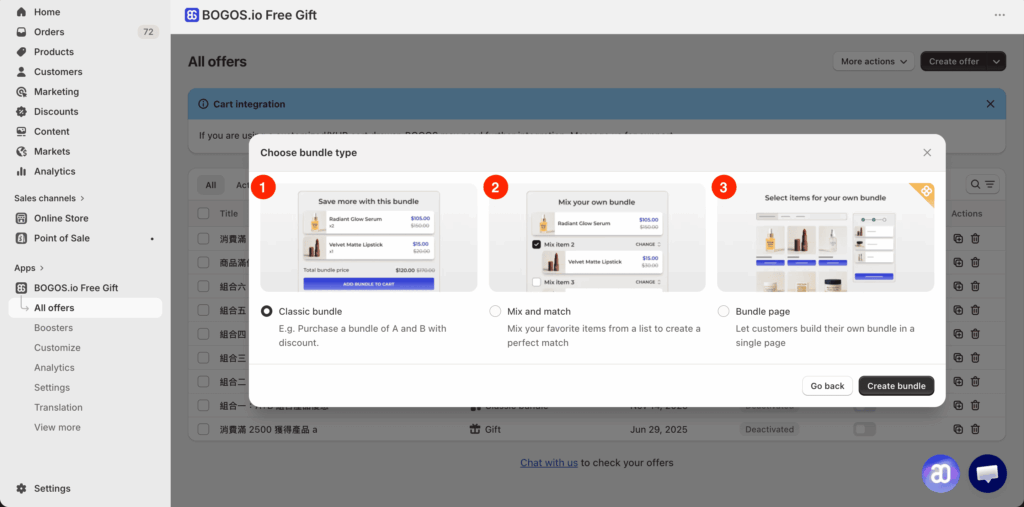This screenshot has width=1024, height=507.
Task: Click the Create offer button
Action: coord(953,61)
